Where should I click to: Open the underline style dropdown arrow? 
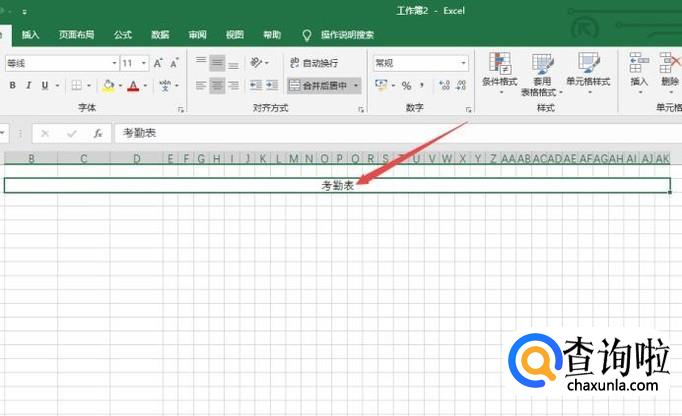(x=57, y=86)
